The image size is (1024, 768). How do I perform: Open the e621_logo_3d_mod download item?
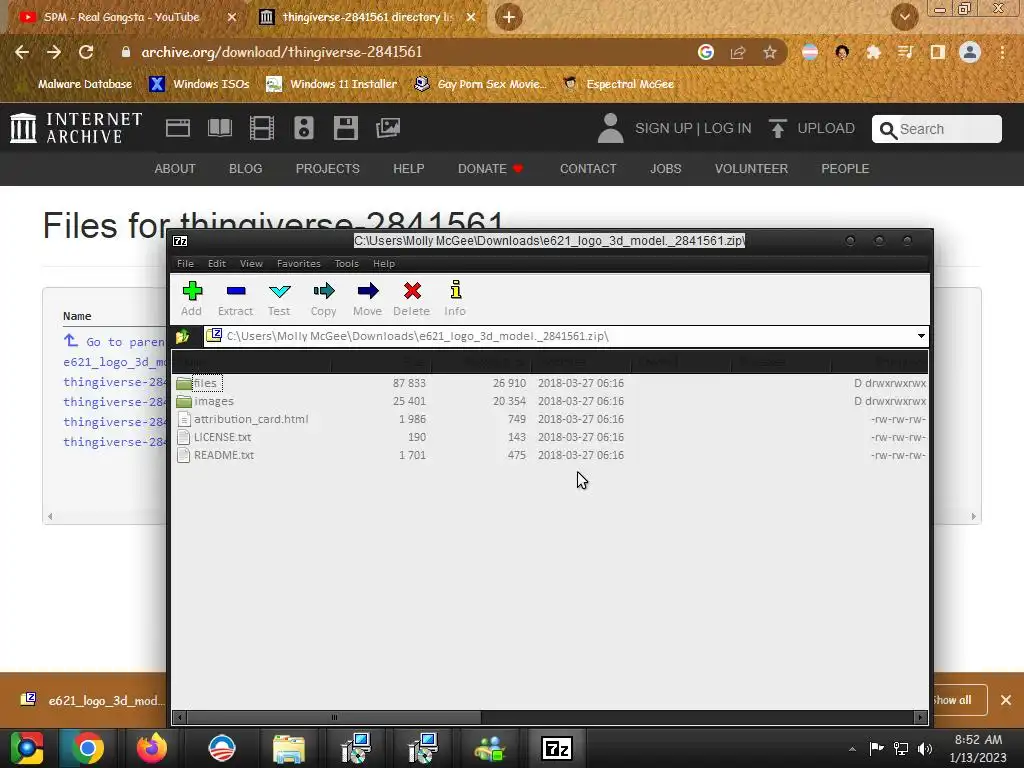[91, 701]
